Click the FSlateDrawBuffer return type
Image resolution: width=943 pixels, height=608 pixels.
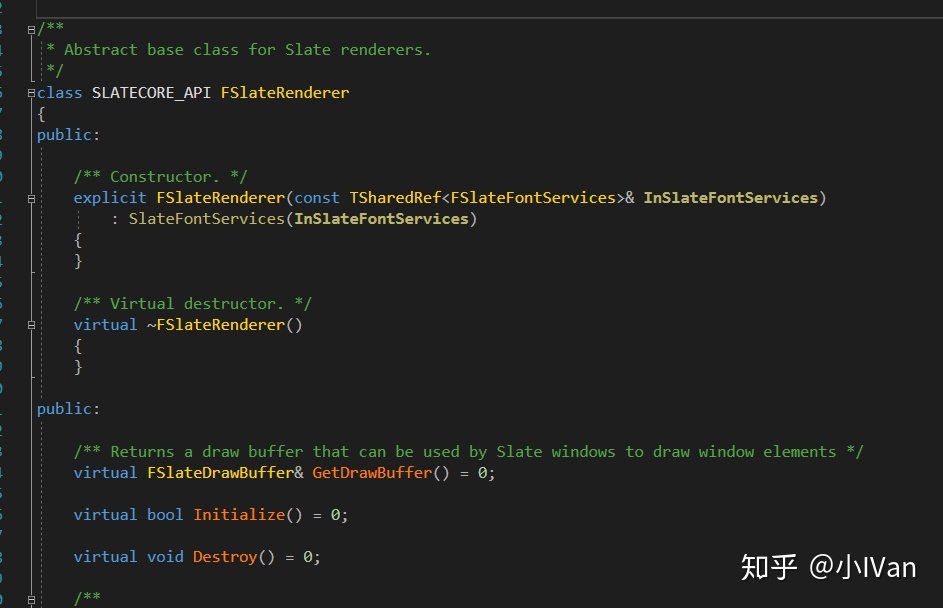(221, 473)
